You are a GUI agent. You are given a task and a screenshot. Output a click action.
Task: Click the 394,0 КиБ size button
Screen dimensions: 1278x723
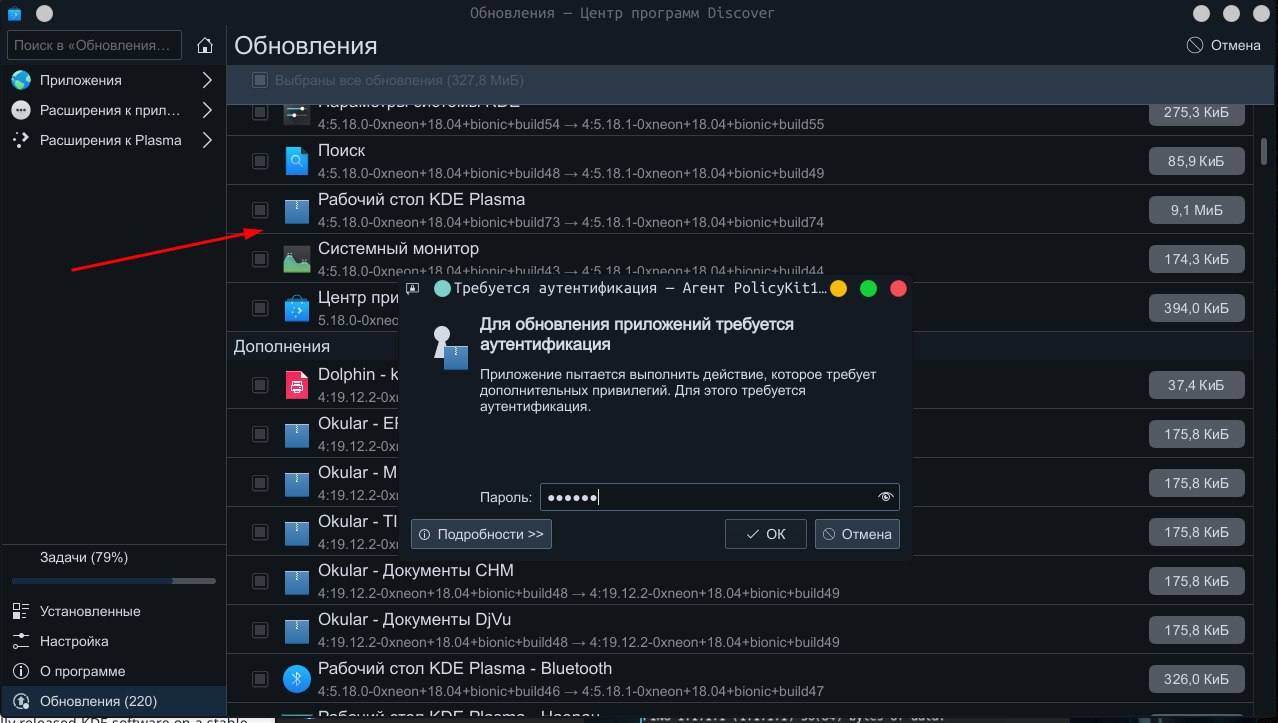coord(1197,308)
